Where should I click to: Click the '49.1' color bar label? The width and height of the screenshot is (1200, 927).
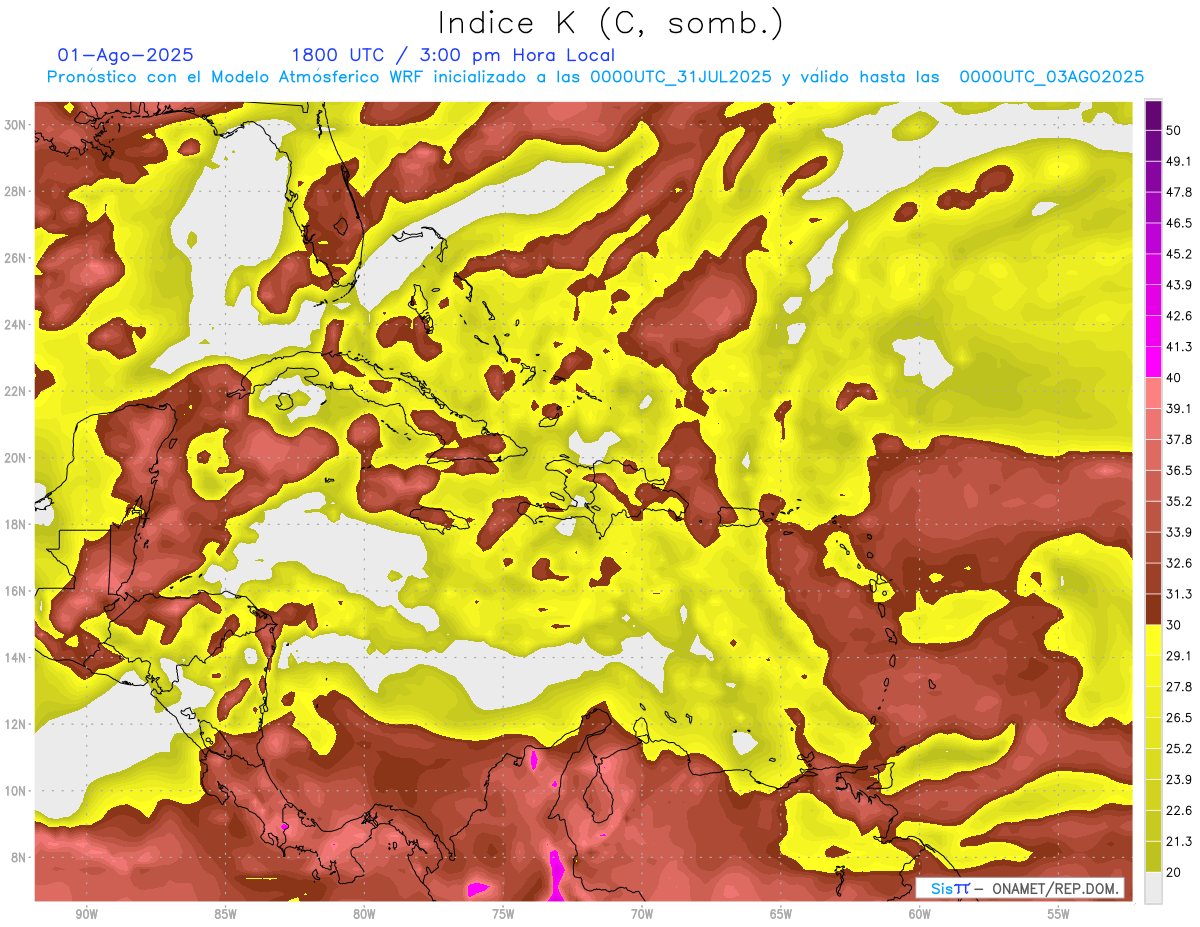click(1179, 161)
